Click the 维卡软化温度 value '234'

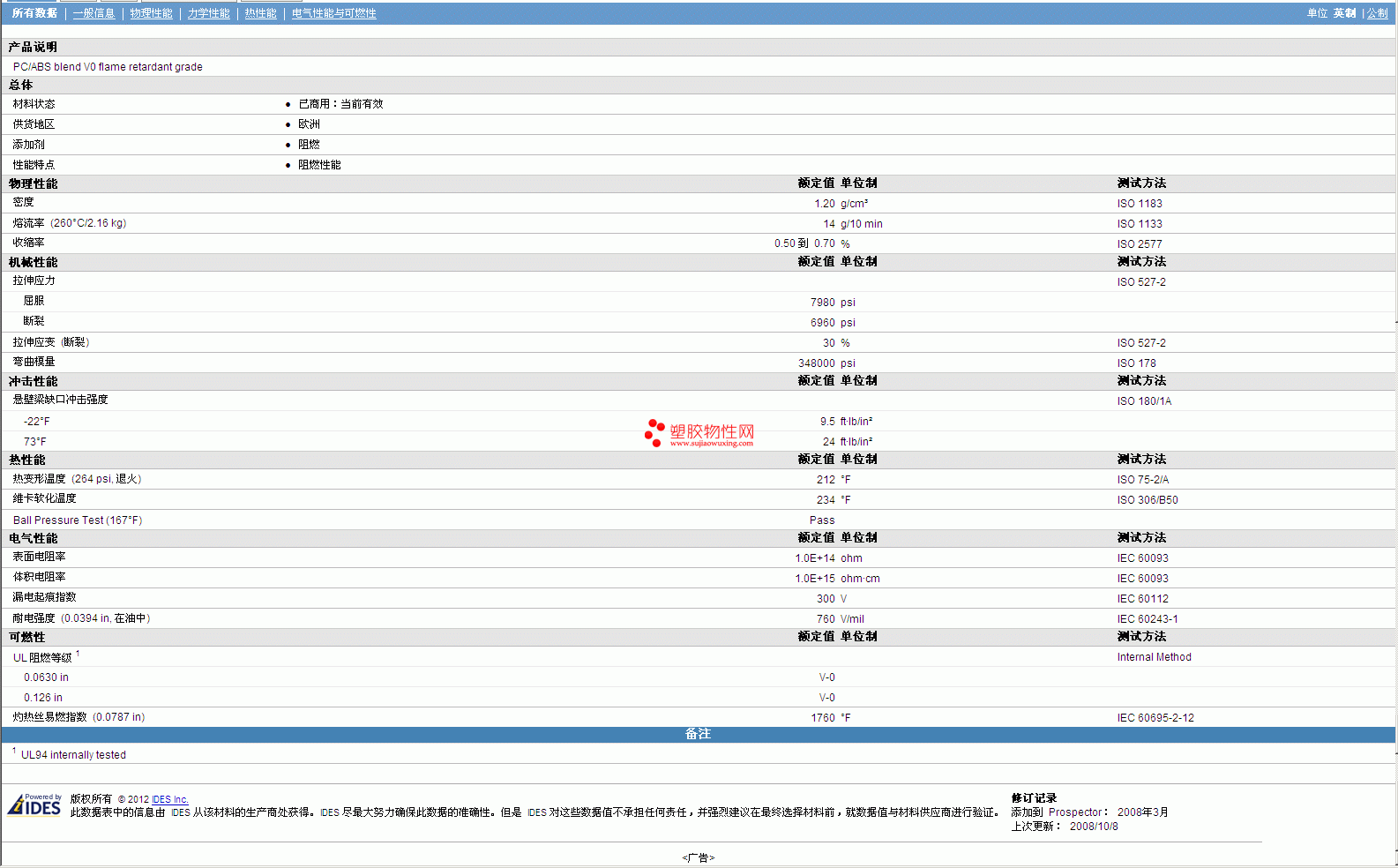pyautogui.click(x=825, y=500)
